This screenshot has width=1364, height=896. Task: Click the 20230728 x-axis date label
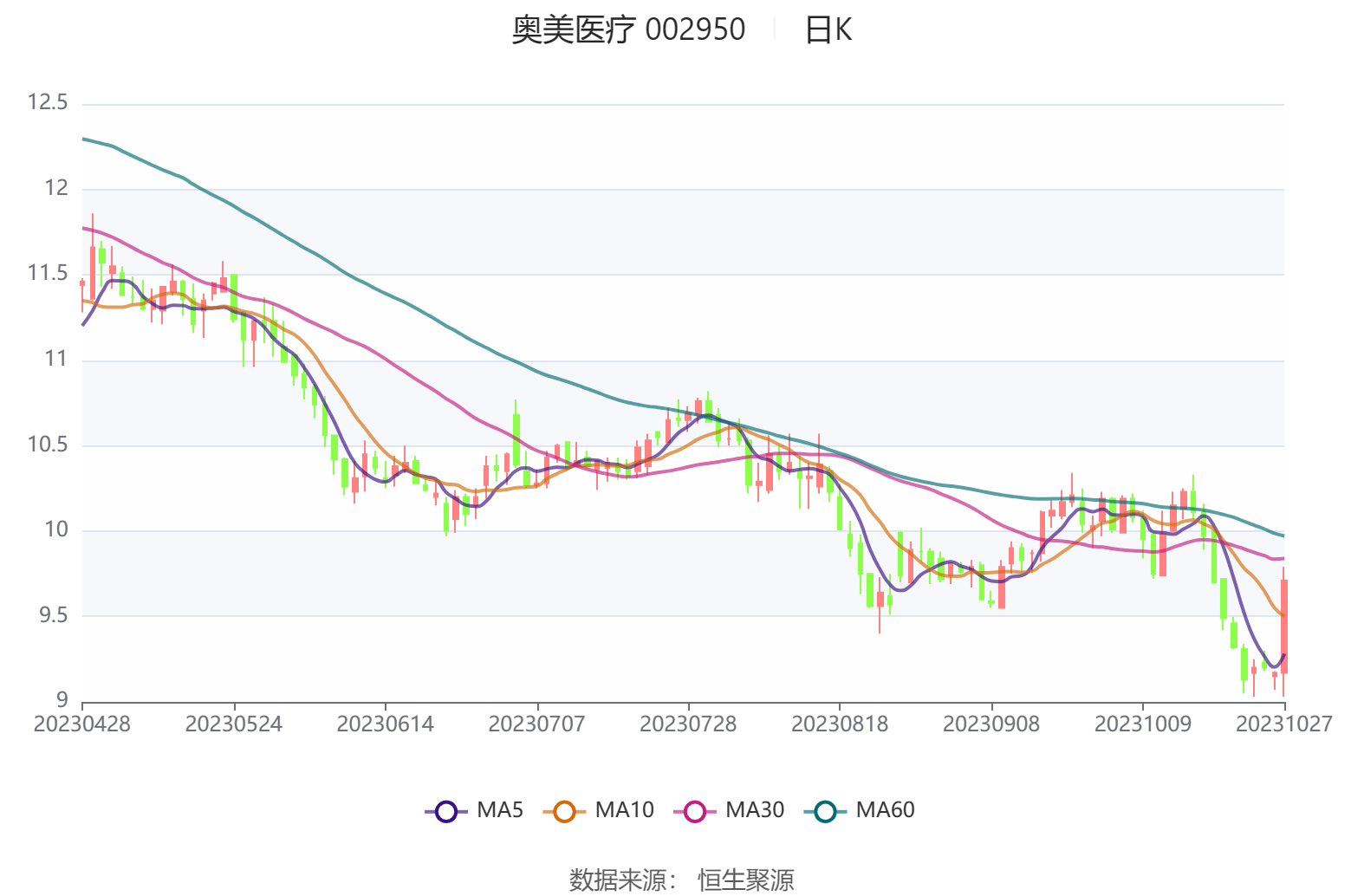688,724
